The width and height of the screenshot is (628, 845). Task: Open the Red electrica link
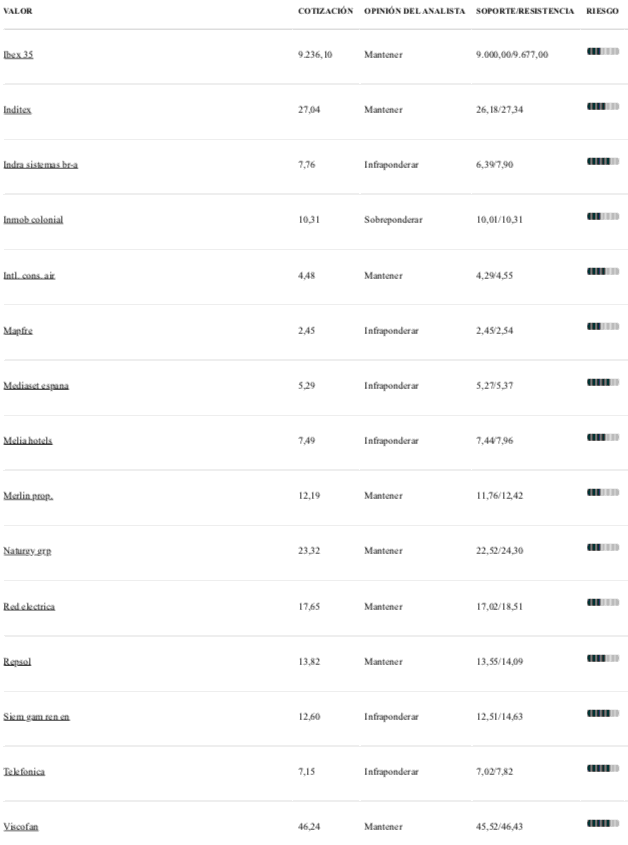(29, 606)
